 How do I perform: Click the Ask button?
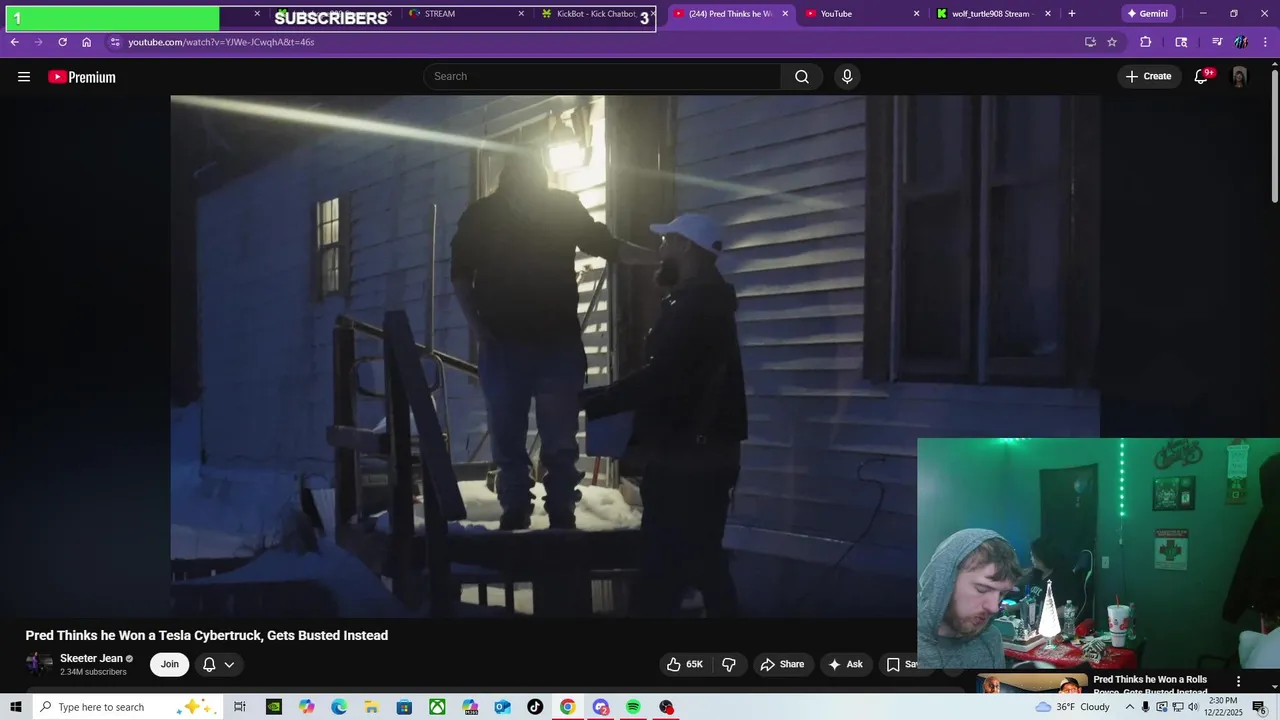[x=845, y=664]
